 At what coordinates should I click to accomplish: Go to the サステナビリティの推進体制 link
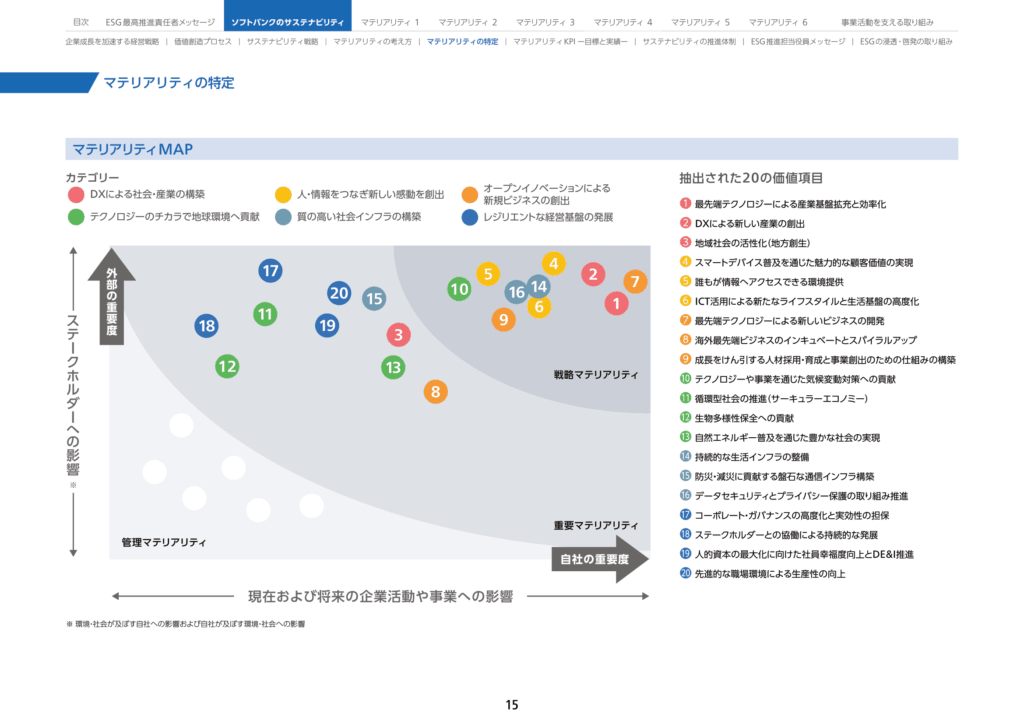click(689, 42)
